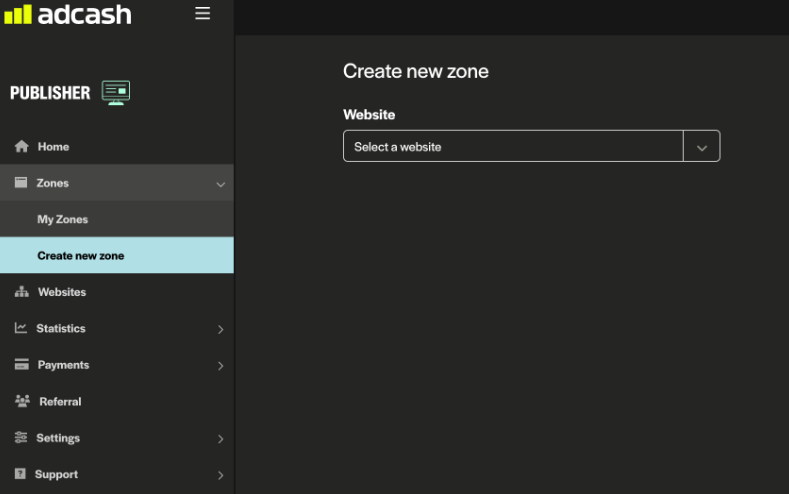
Task: Toggle the hamburger sidebar menu
Action: (203, 14)
